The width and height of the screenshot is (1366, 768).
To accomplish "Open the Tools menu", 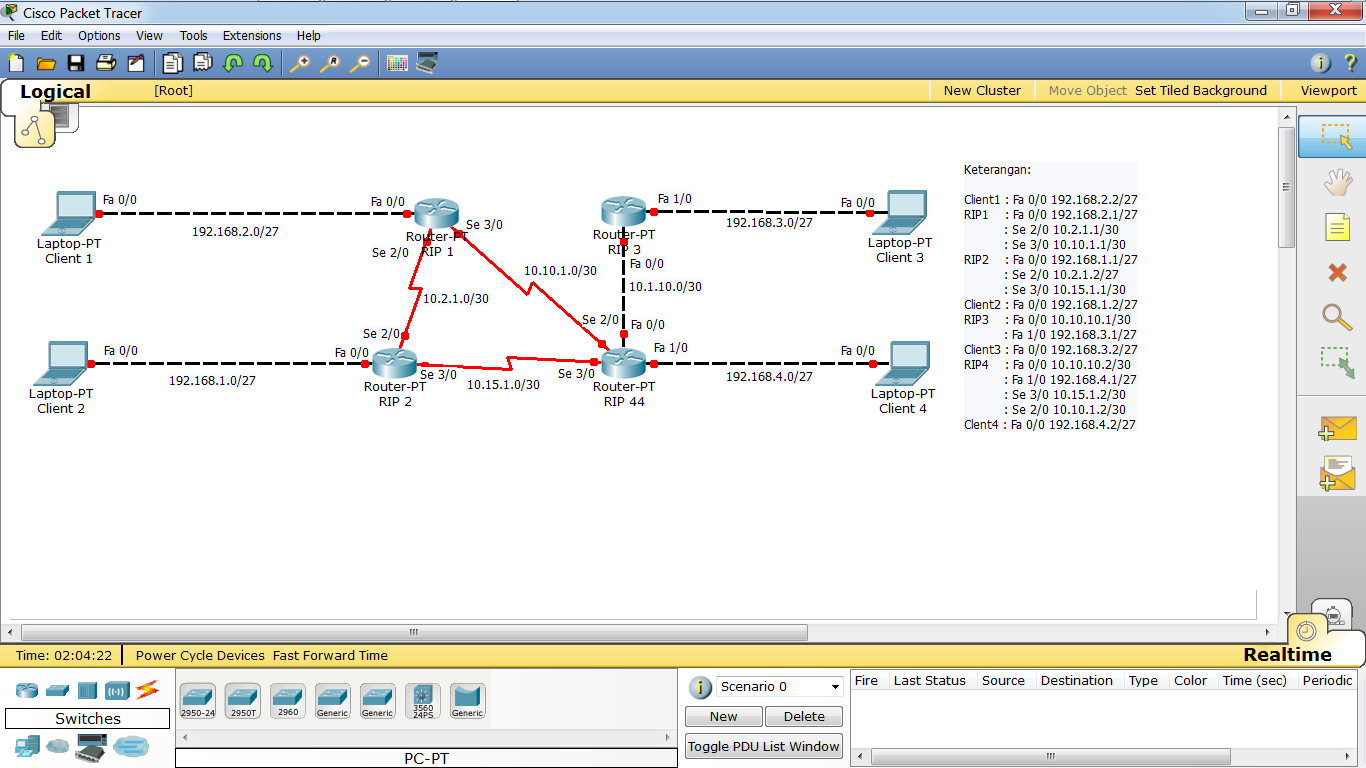I will click(193, 35).
